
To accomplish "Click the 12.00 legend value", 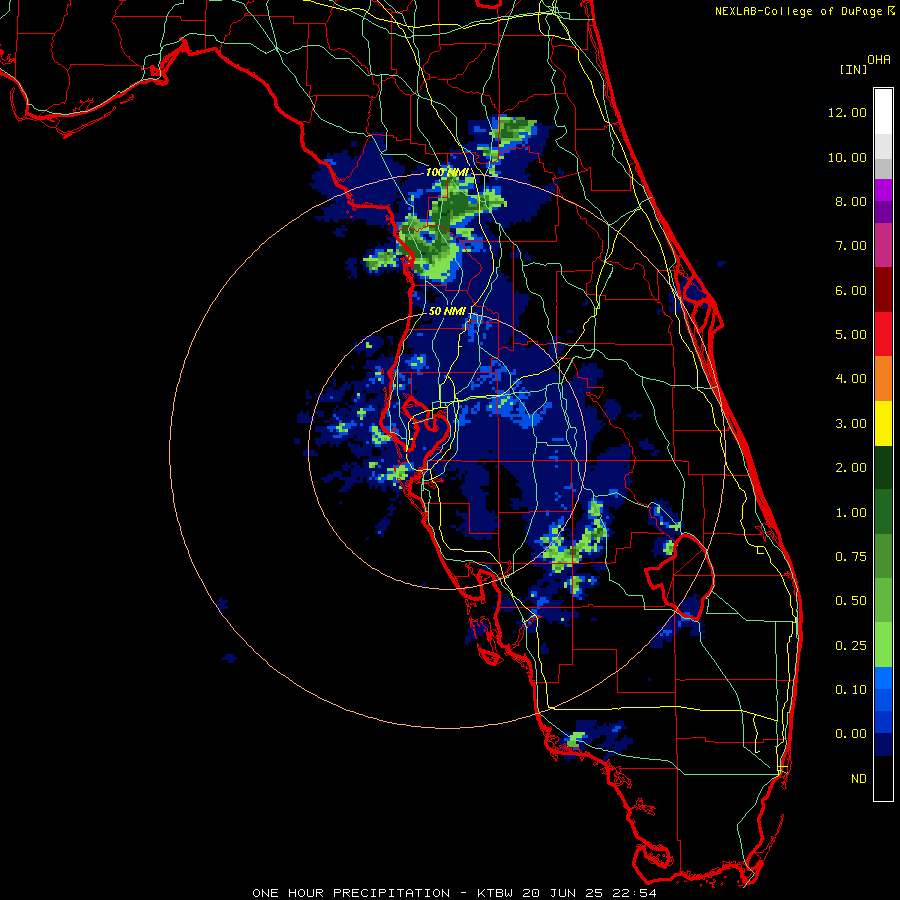I will (x=847, y=112).
